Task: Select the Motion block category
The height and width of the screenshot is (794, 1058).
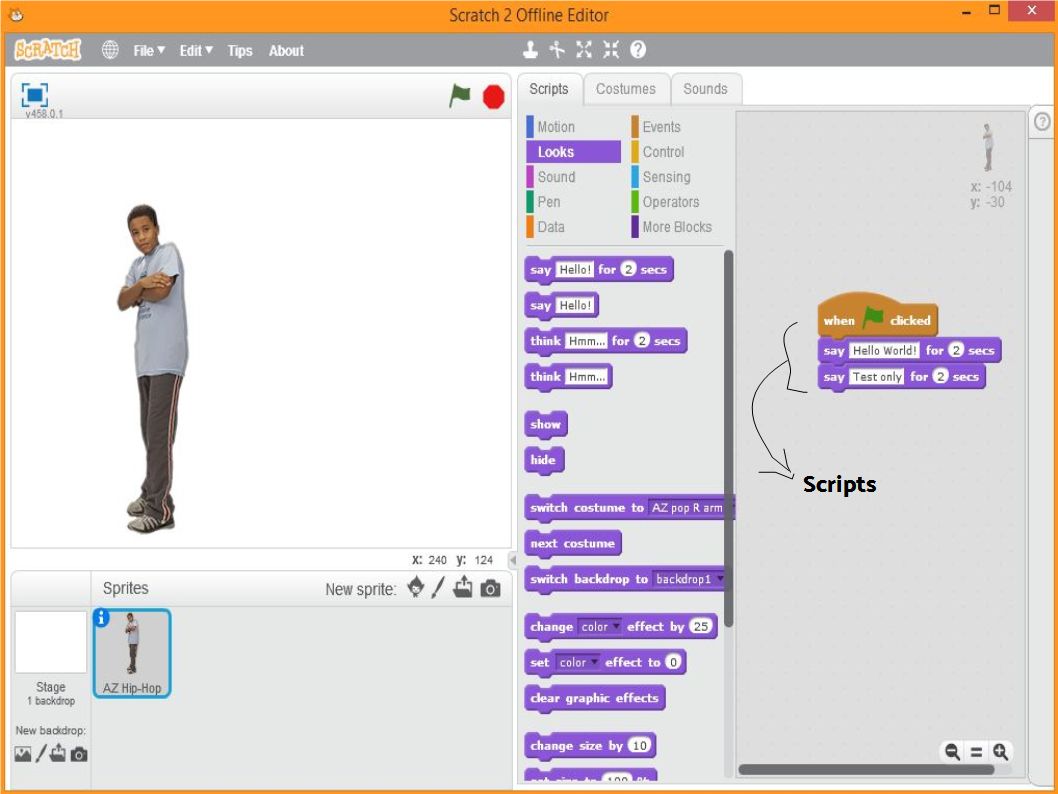Action: click(560, 126)
